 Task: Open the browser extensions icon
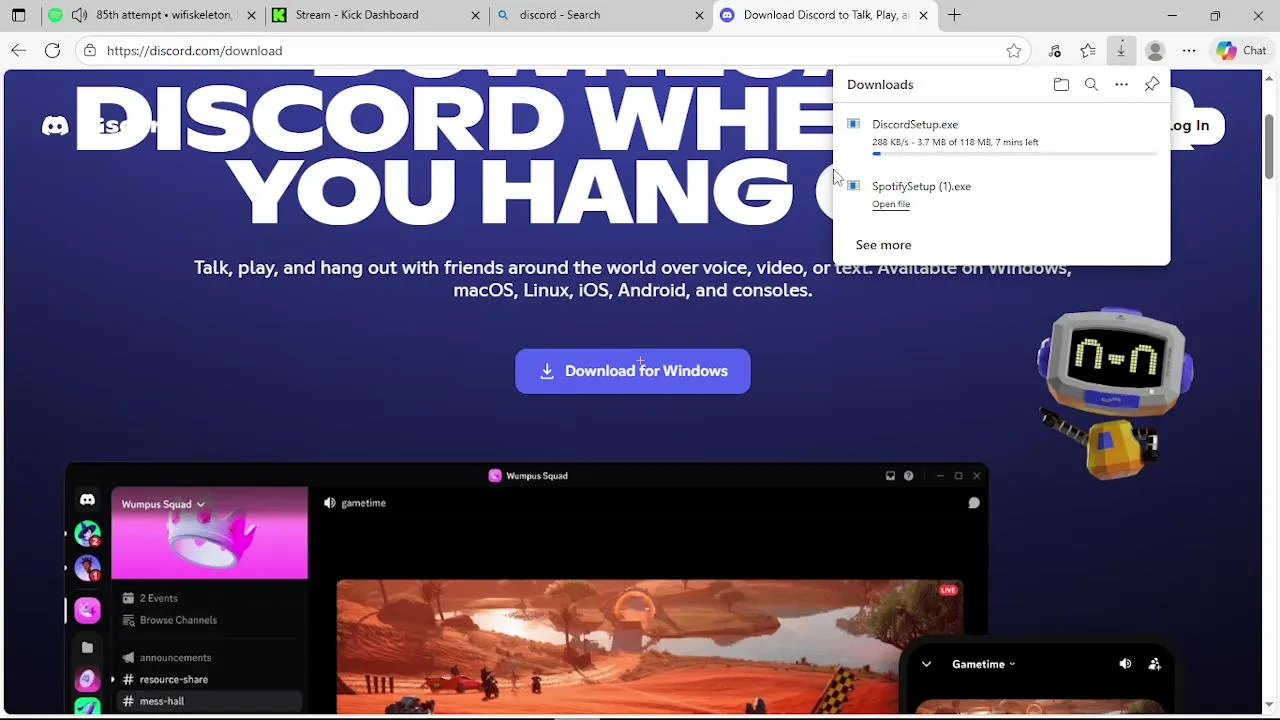coord(1054,51)
